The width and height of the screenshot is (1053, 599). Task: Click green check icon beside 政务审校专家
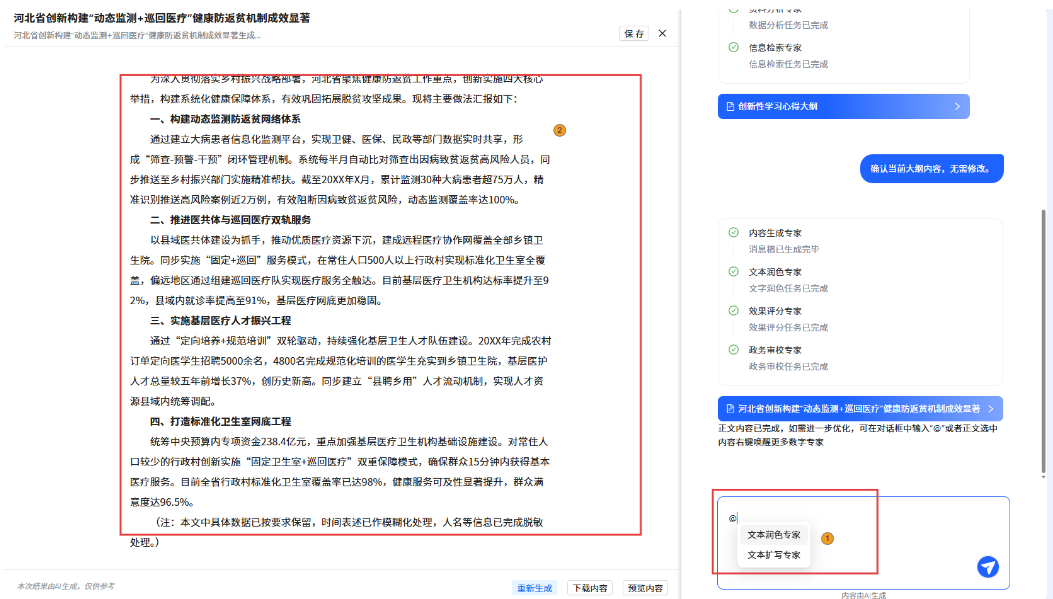tap(733, 349)
